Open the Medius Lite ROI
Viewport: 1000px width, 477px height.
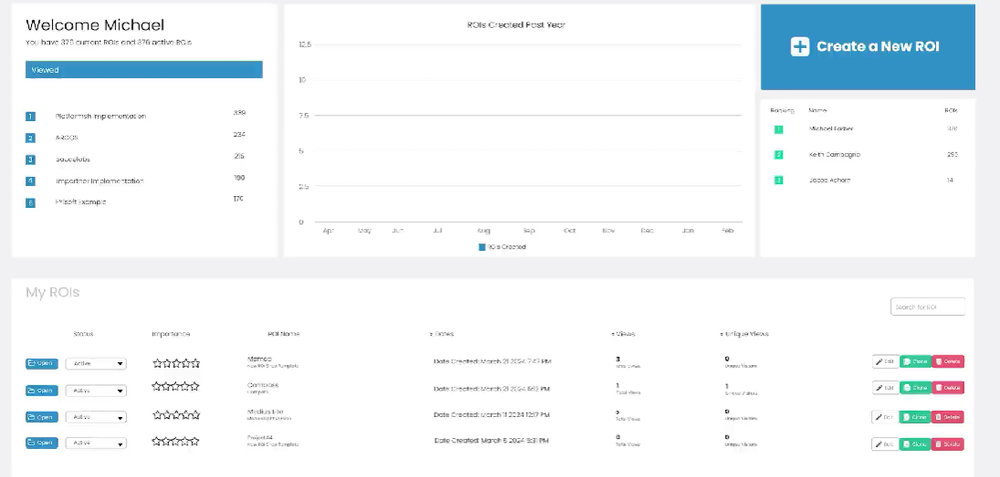(x=41, y=417)
